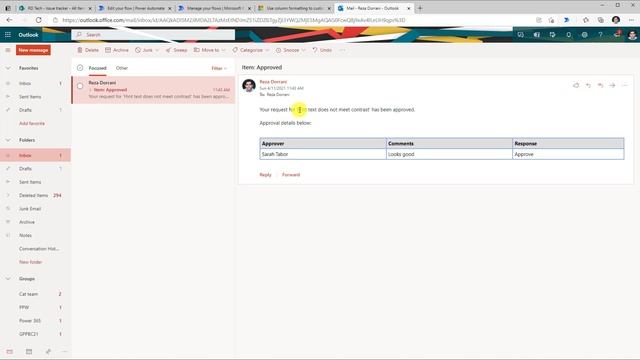
Task: Collapse the Groups section
Action: pyautogui.click(x=8, y=279)
